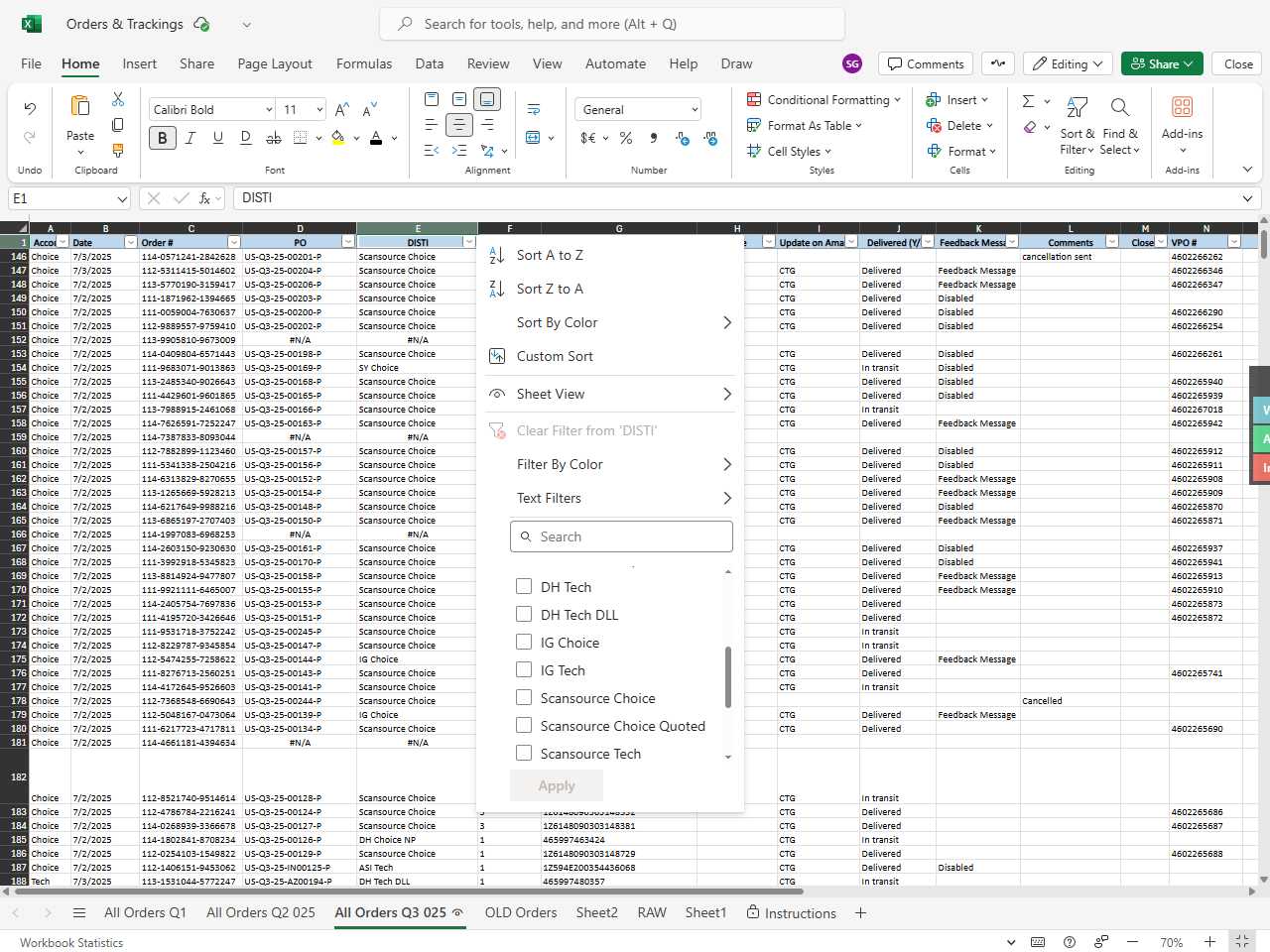This screenshot has height=952, width=1270.
Task: Check the Scansource Choice filter checkbox
Action: tap(524, 697)
